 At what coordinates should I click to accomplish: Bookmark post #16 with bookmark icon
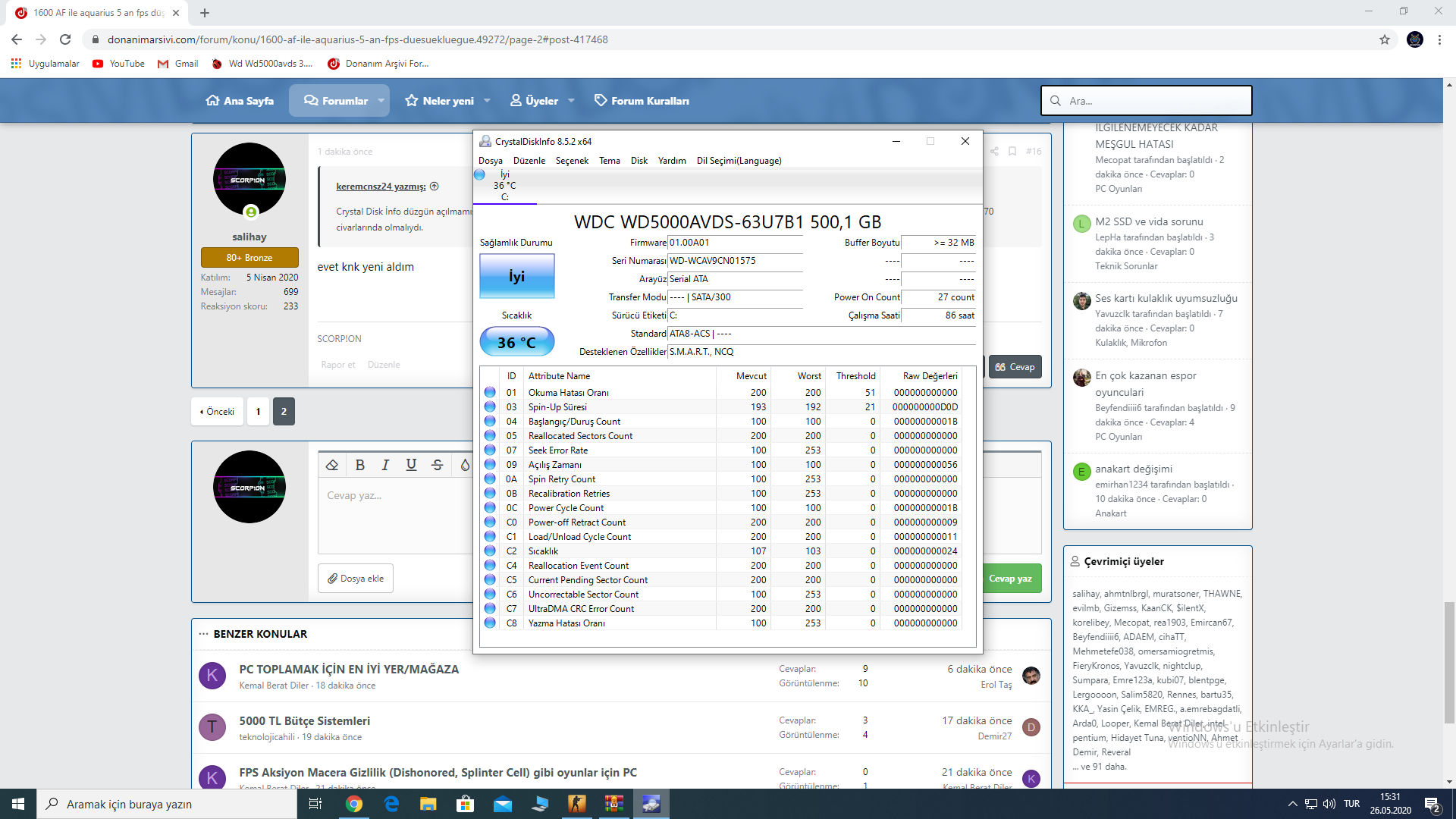[x=1012, y=152]
